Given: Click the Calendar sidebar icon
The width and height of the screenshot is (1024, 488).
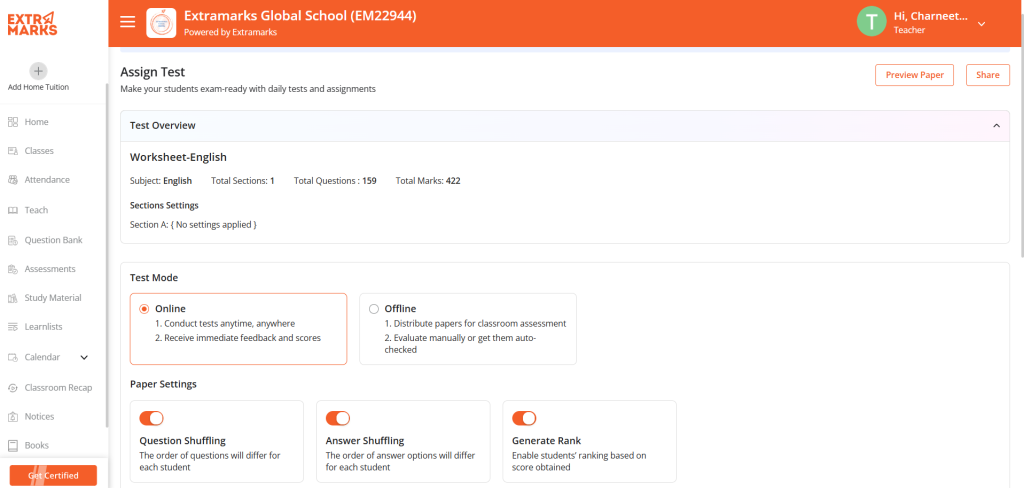Looking at the screenshot, I should pyautogui.click(x=12, y=357).
